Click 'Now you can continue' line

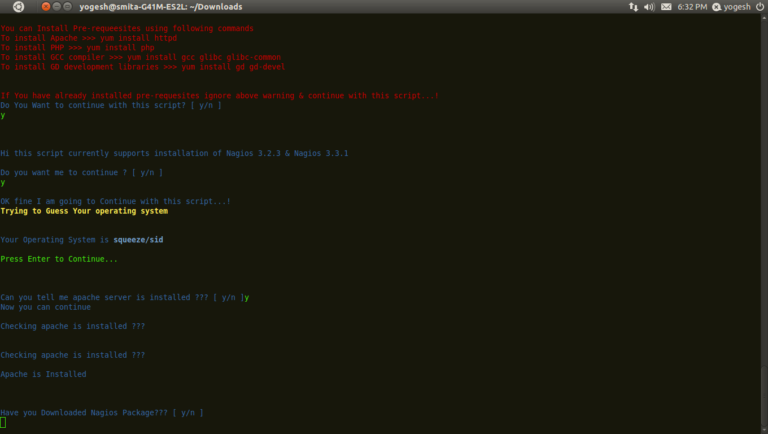(x=46, y=307)
